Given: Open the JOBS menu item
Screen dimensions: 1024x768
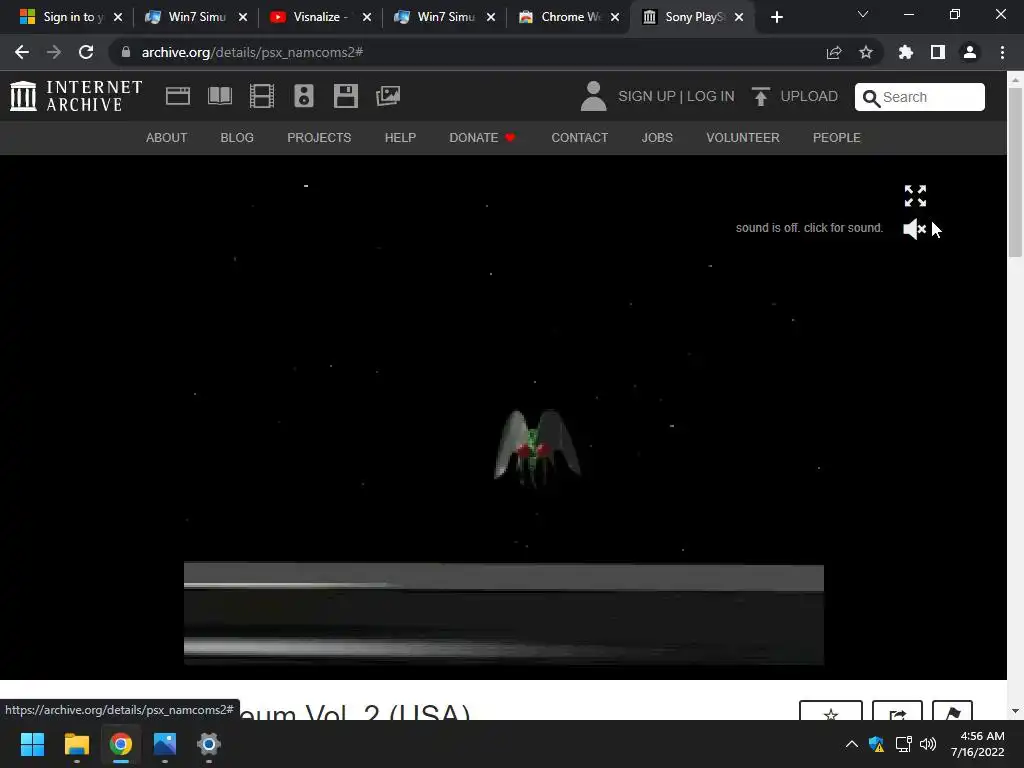Looking at the screenshot, I should point(657,138).
